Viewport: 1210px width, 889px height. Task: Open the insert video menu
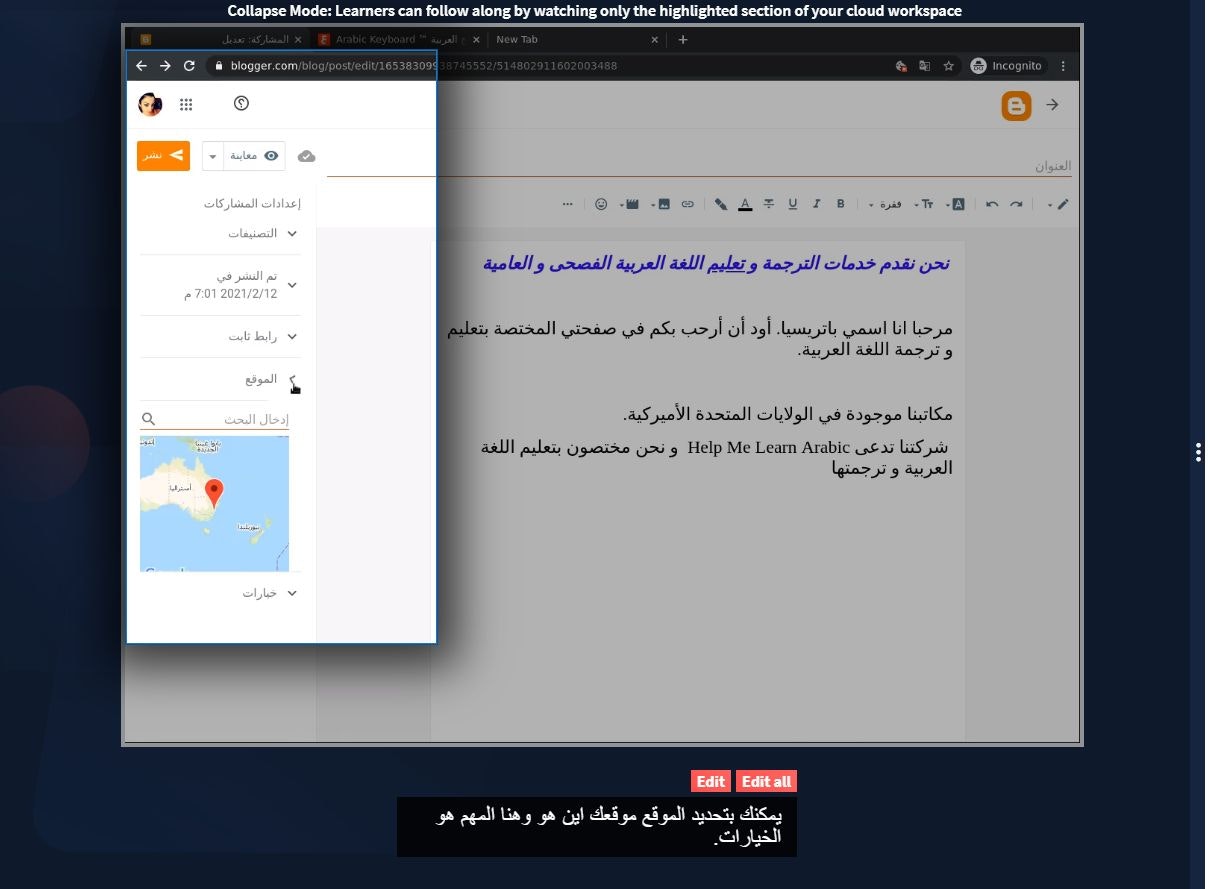coord(629,204)
